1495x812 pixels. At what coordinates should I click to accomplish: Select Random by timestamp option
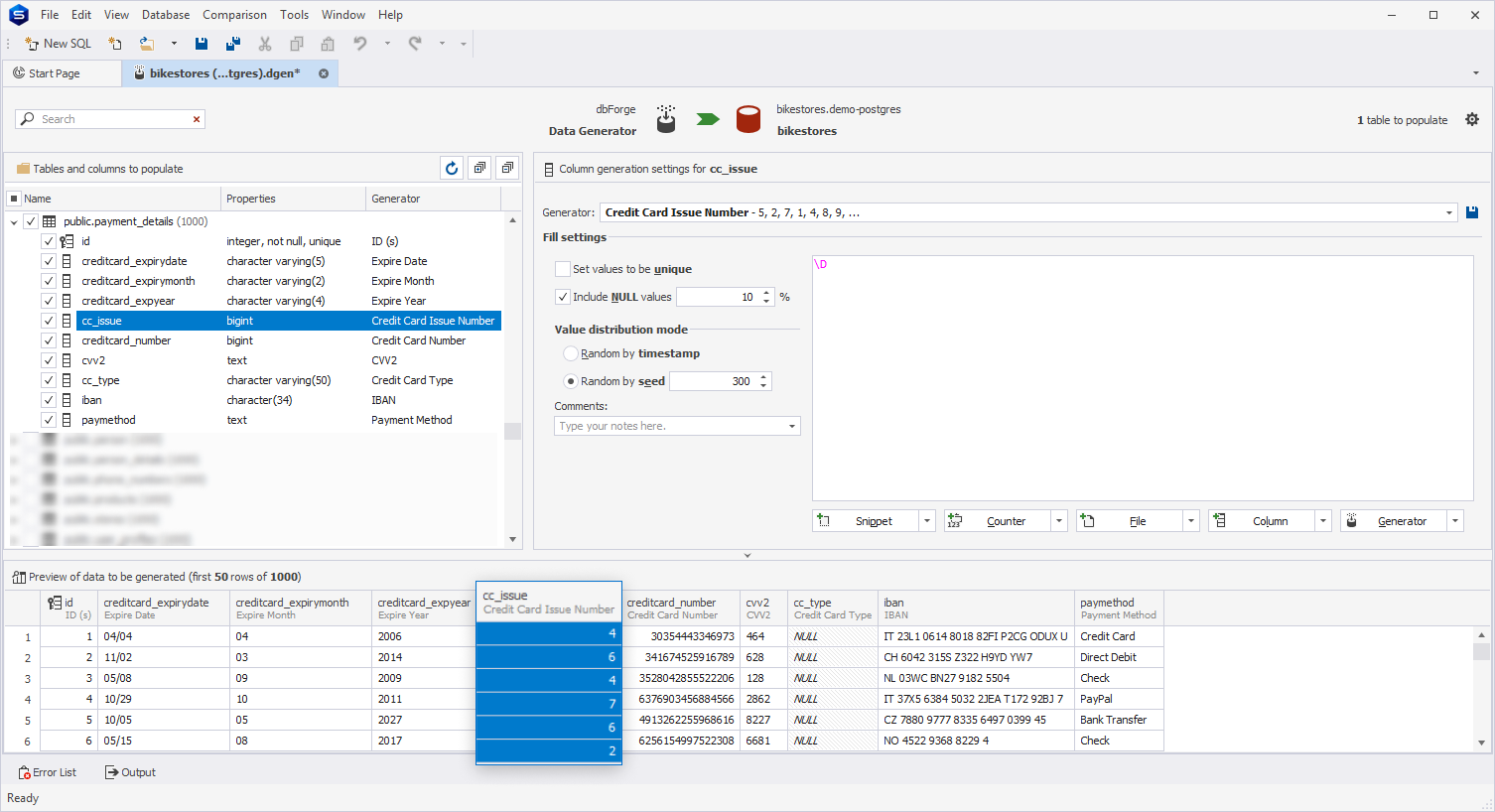point(571,353)
